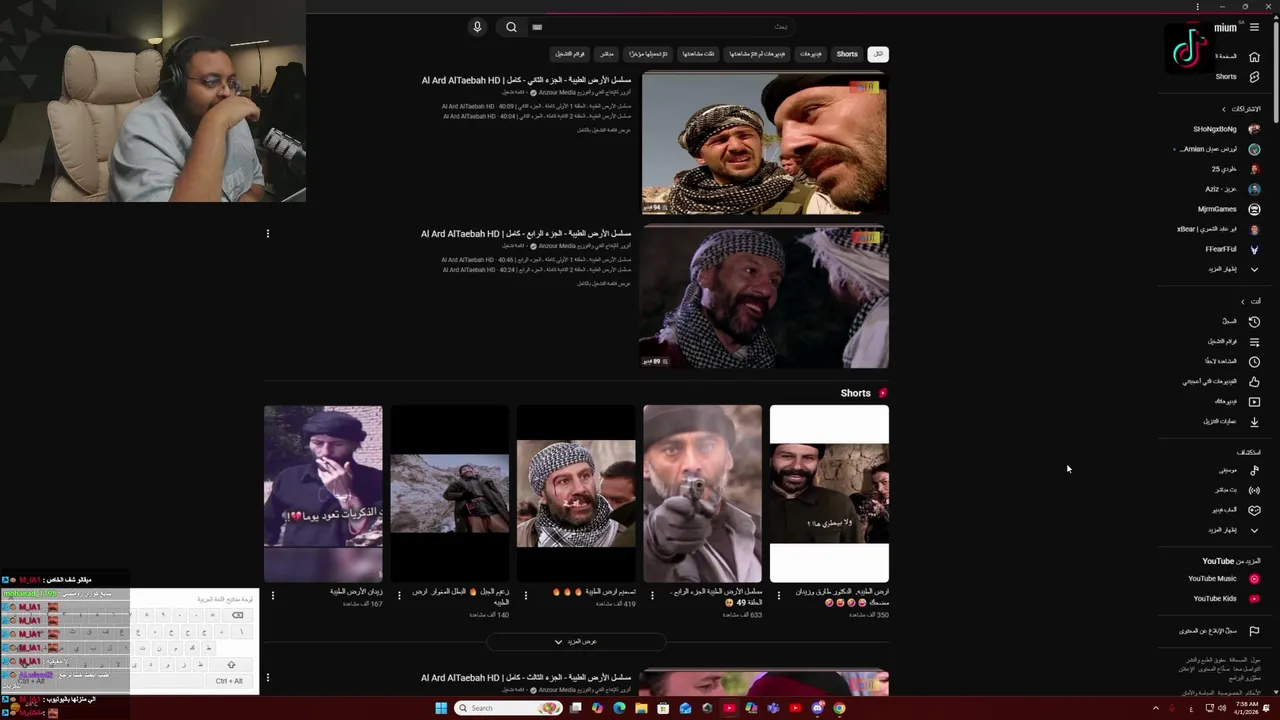The image size is (1280, 720).
Task: Play the Short with man on mountain
Action: (x=449, y=493)
